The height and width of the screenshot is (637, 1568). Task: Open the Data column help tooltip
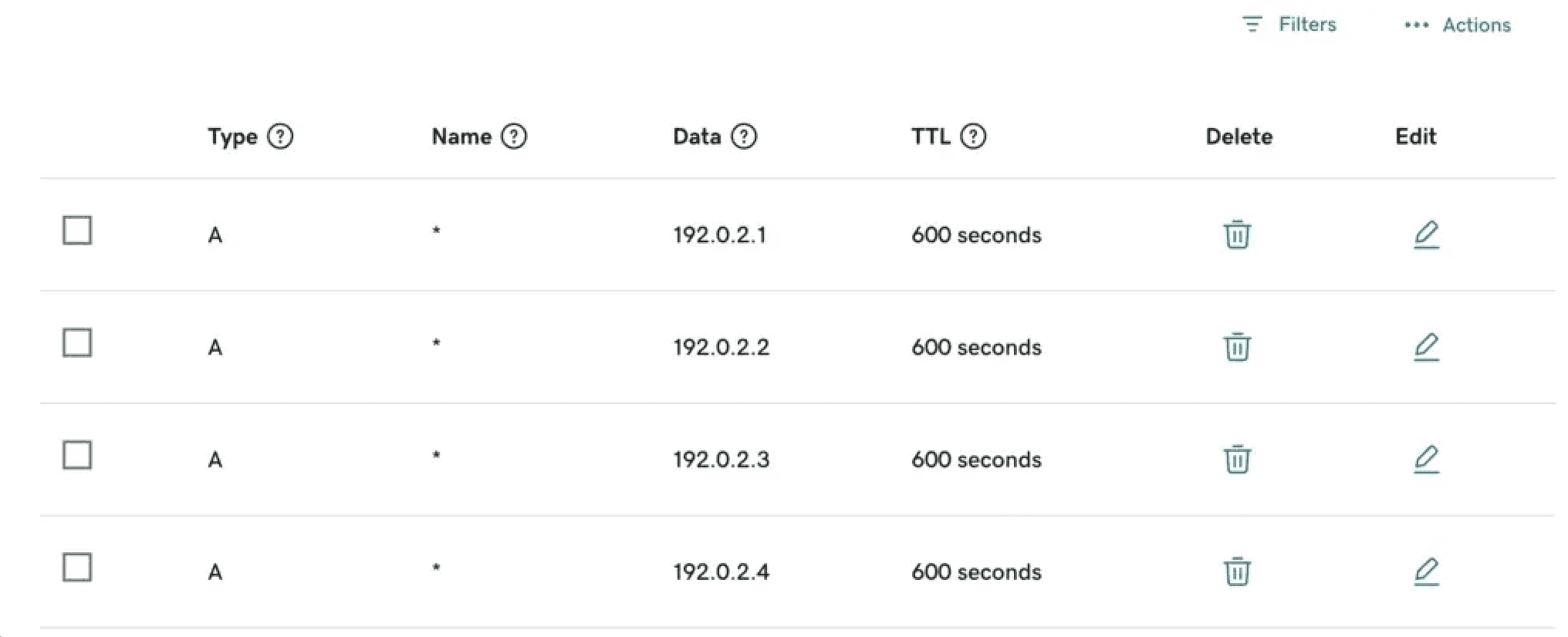click(744, 136)
